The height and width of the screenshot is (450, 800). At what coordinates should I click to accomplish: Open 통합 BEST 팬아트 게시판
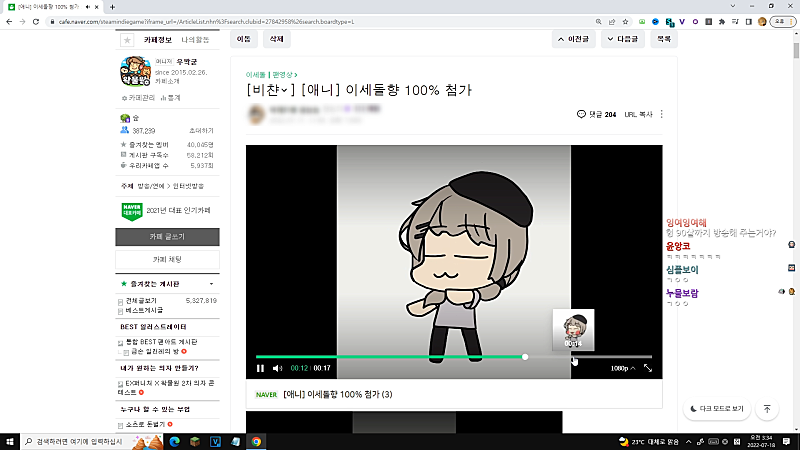click(161, 342)
